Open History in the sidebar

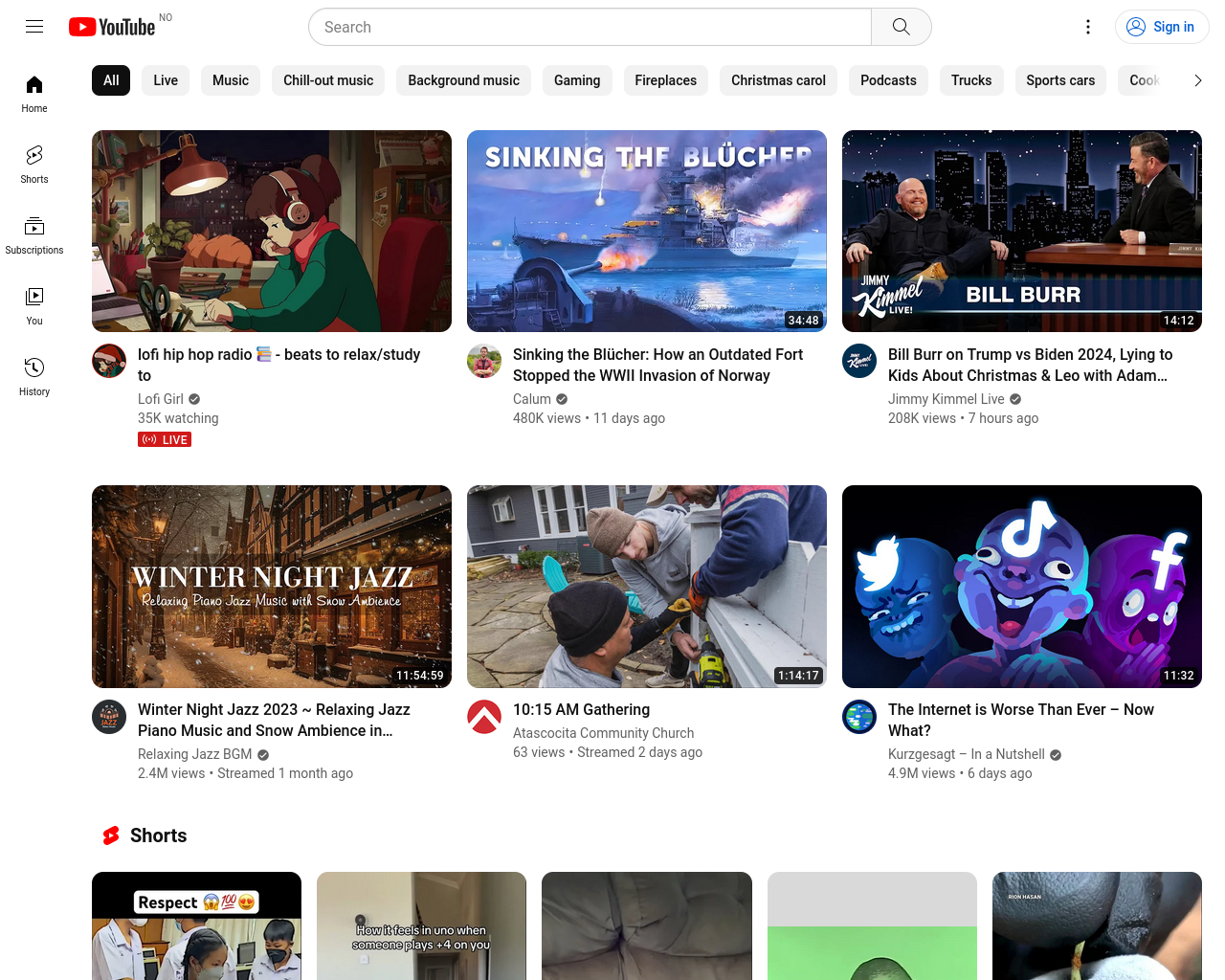point(34,378)
